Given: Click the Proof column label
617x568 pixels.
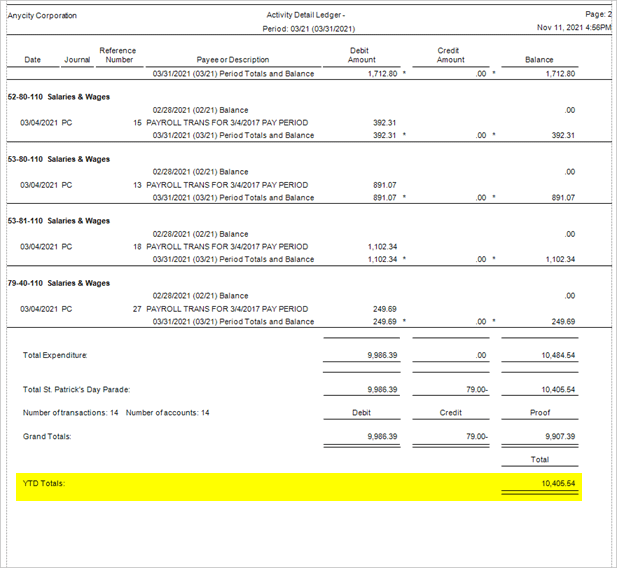Looking at the screenshot, I should tap(540, 413).
